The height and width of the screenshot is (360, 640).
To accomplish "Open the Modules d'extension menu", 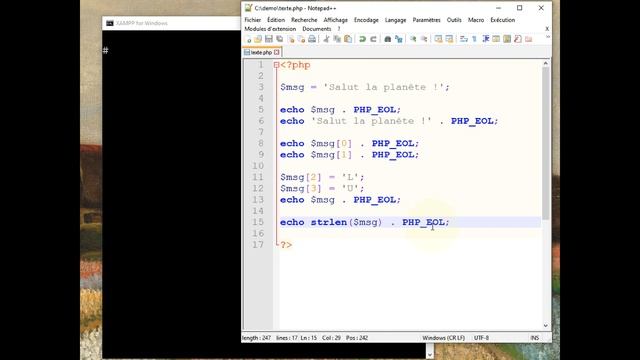I will tap(270, 29).
